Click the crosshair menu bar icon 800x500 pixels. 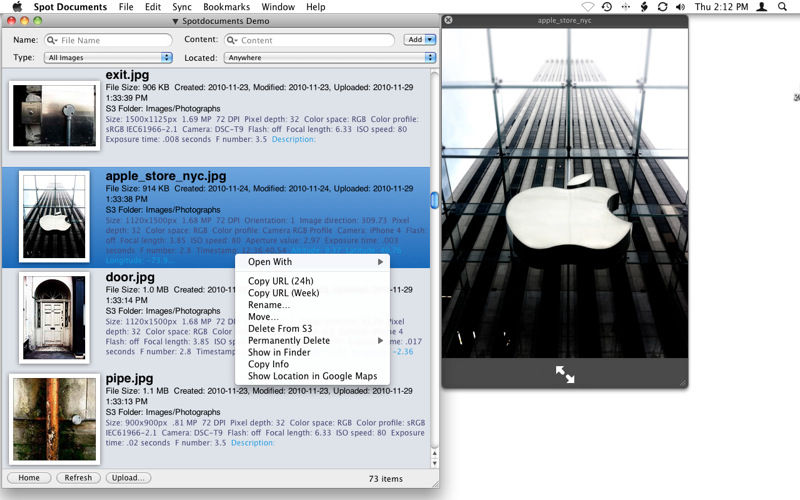tap(626, 7)
